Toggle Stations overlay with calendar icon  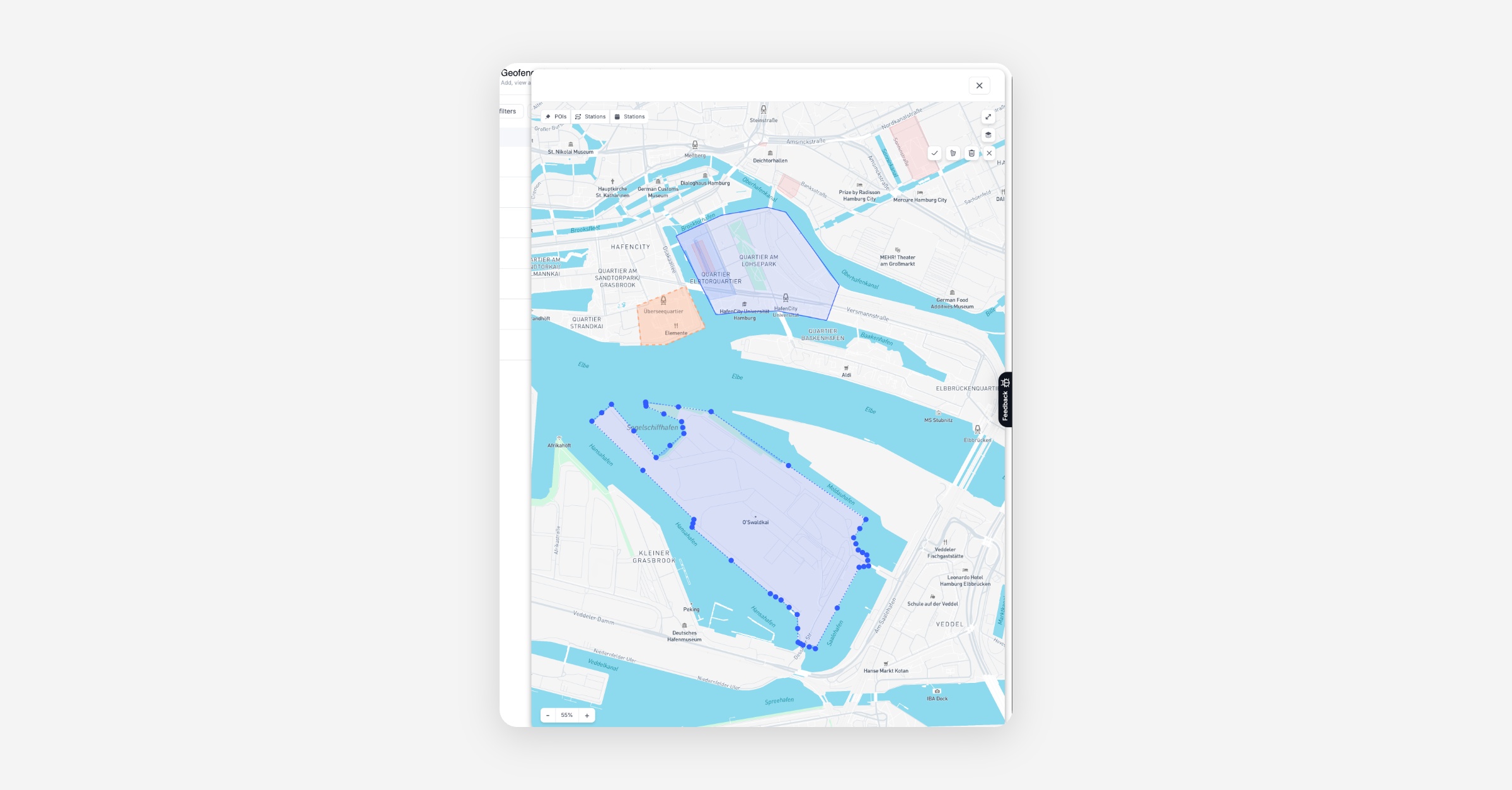[x=629, y=117]
